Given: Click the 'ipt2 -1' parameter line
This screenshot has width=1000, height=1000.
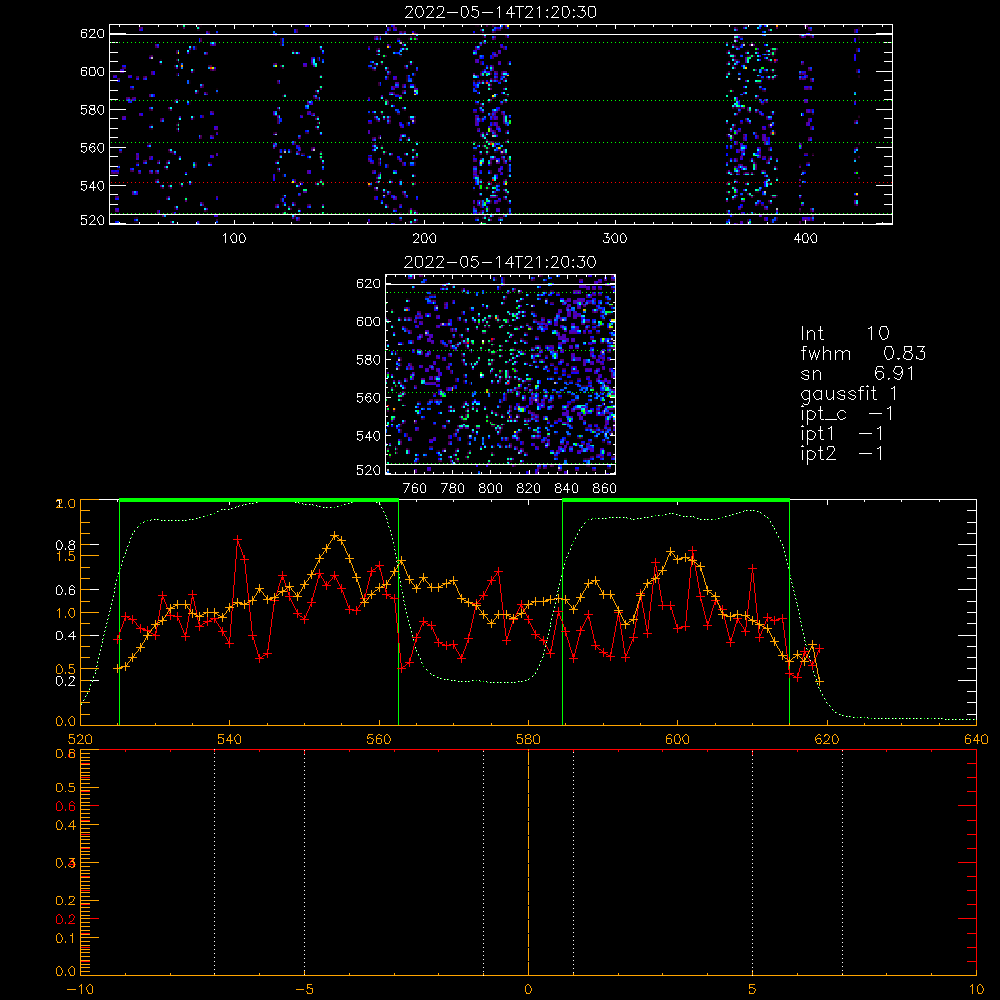Looking at the screenshot, I should [x=842, y=453].
